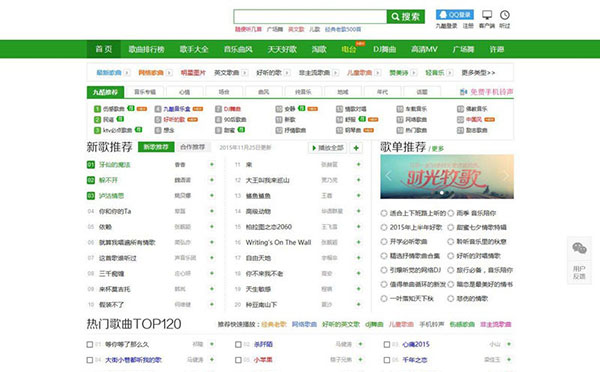Expand the arrow next to 儿童歌曲
Screen dimensions: 600x372
(x=378, y=72)
